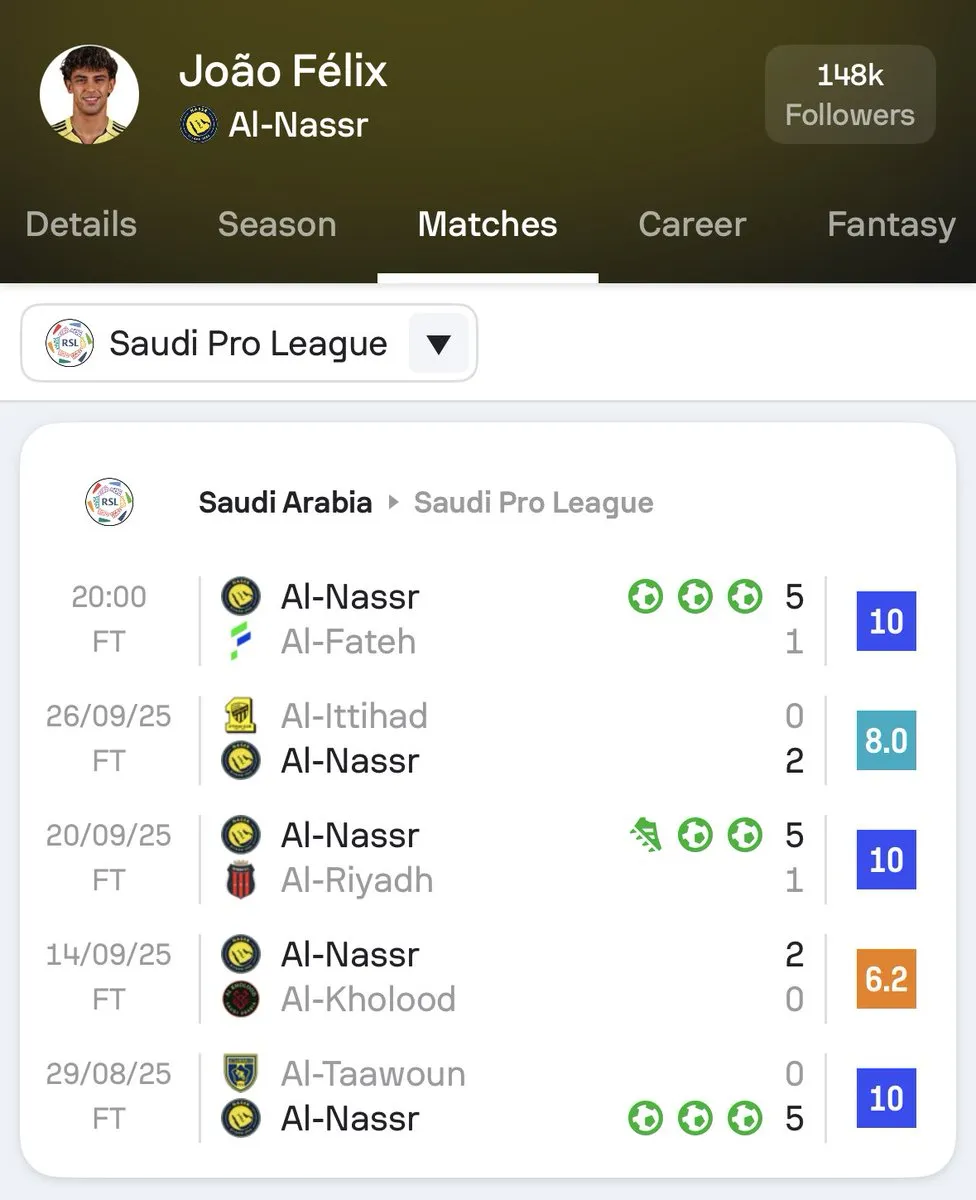
Task: Click the assist boot icon in the Al-Riyadh match
Action: [x=646, y=834]
